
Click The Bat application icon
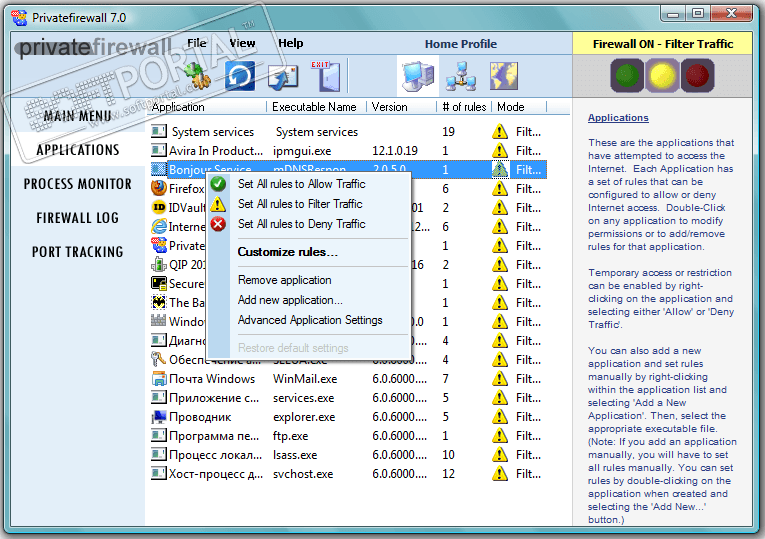159,302
